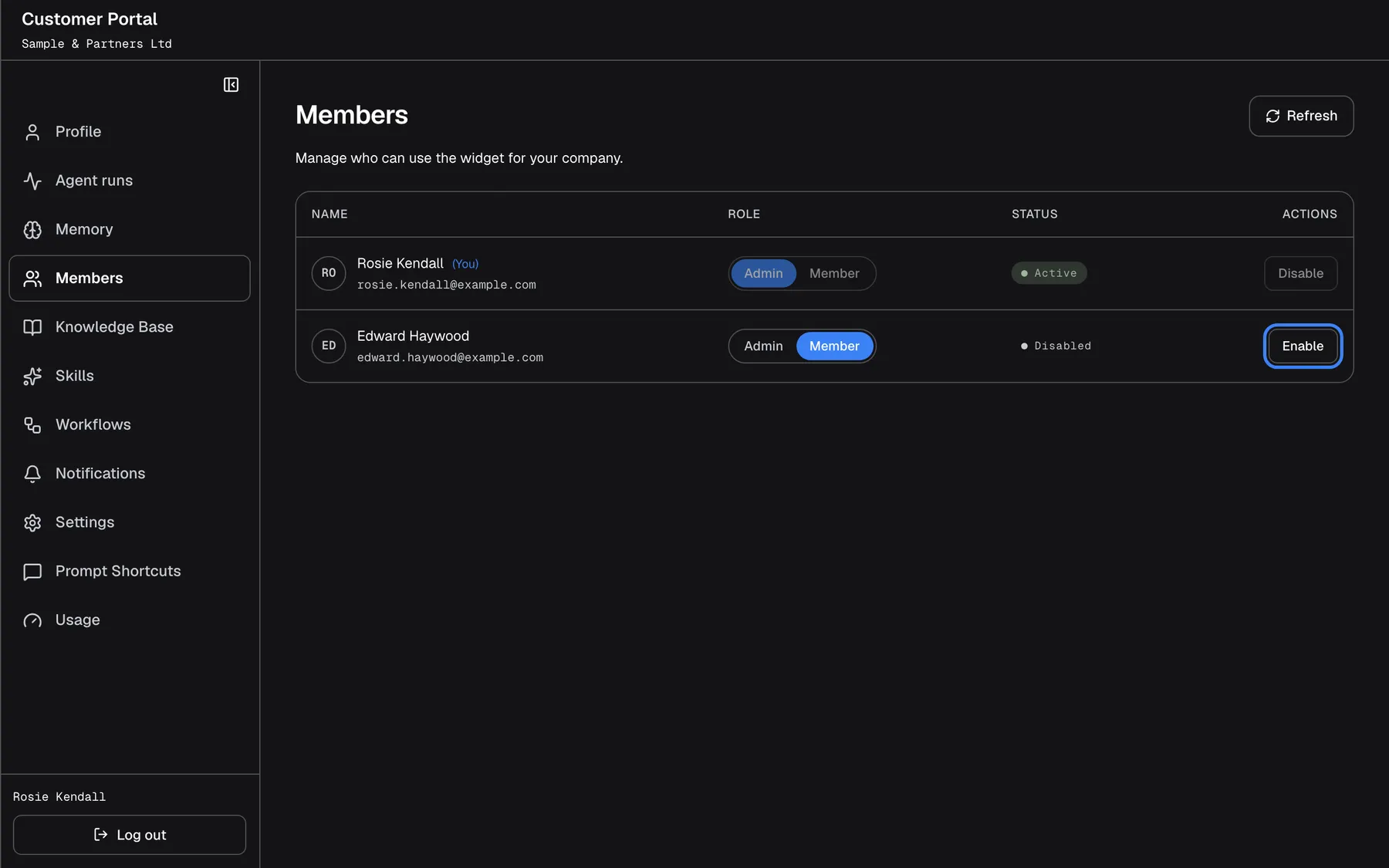Click the Members people icon

coord(32,279)
